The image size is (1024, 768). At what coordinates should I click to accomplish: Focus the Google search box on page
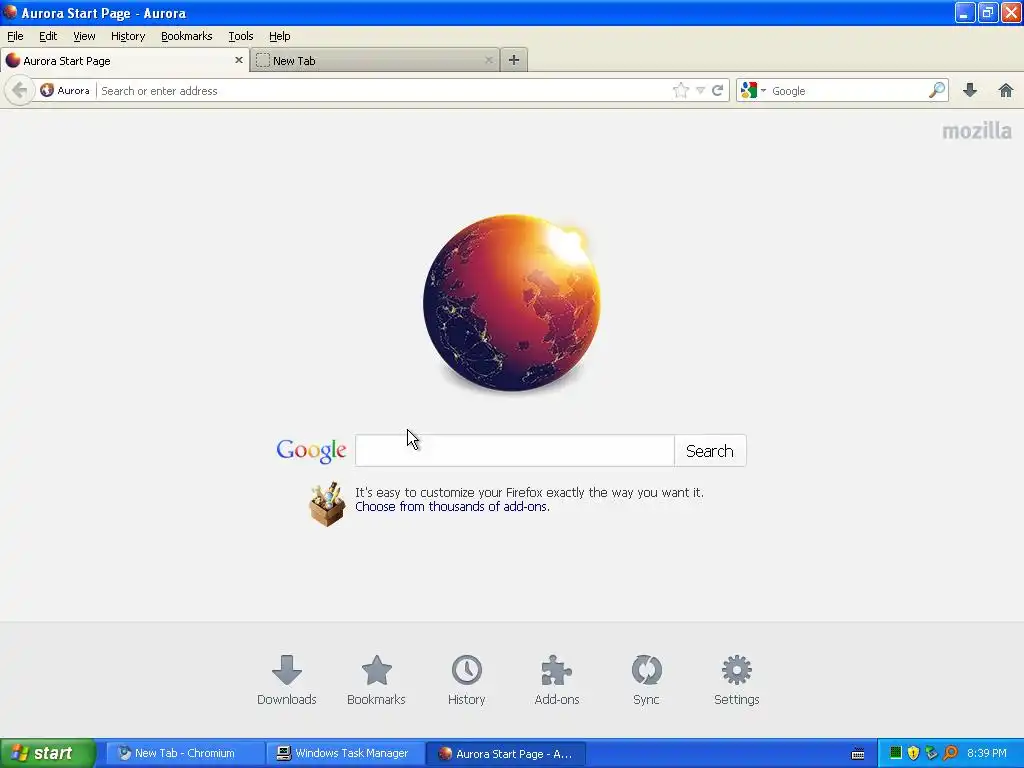click(515, 451)
